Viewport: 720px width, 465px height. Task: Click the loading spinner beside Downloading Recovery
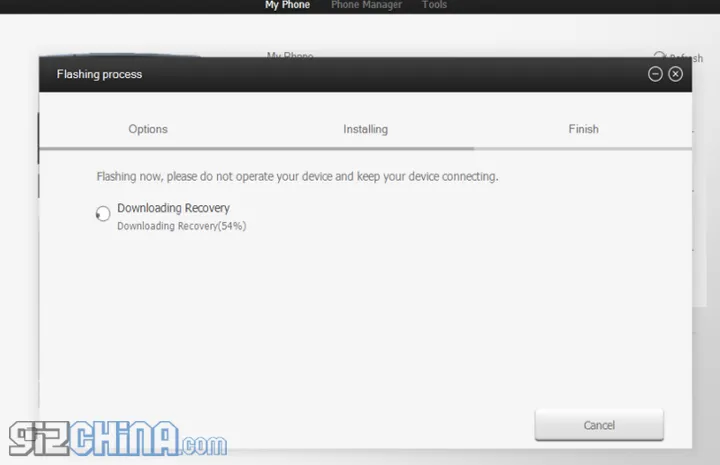point(103,214)
